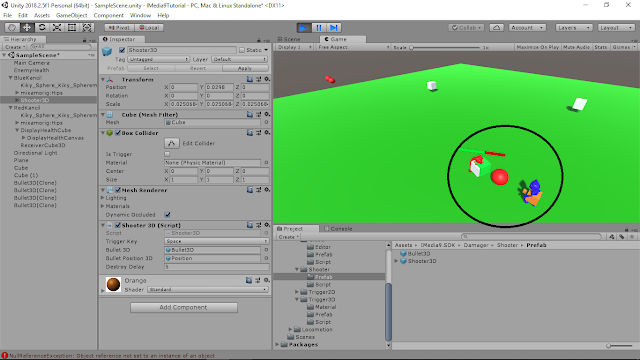
Task: Search by label icon in Project panel
Action: 622,237
